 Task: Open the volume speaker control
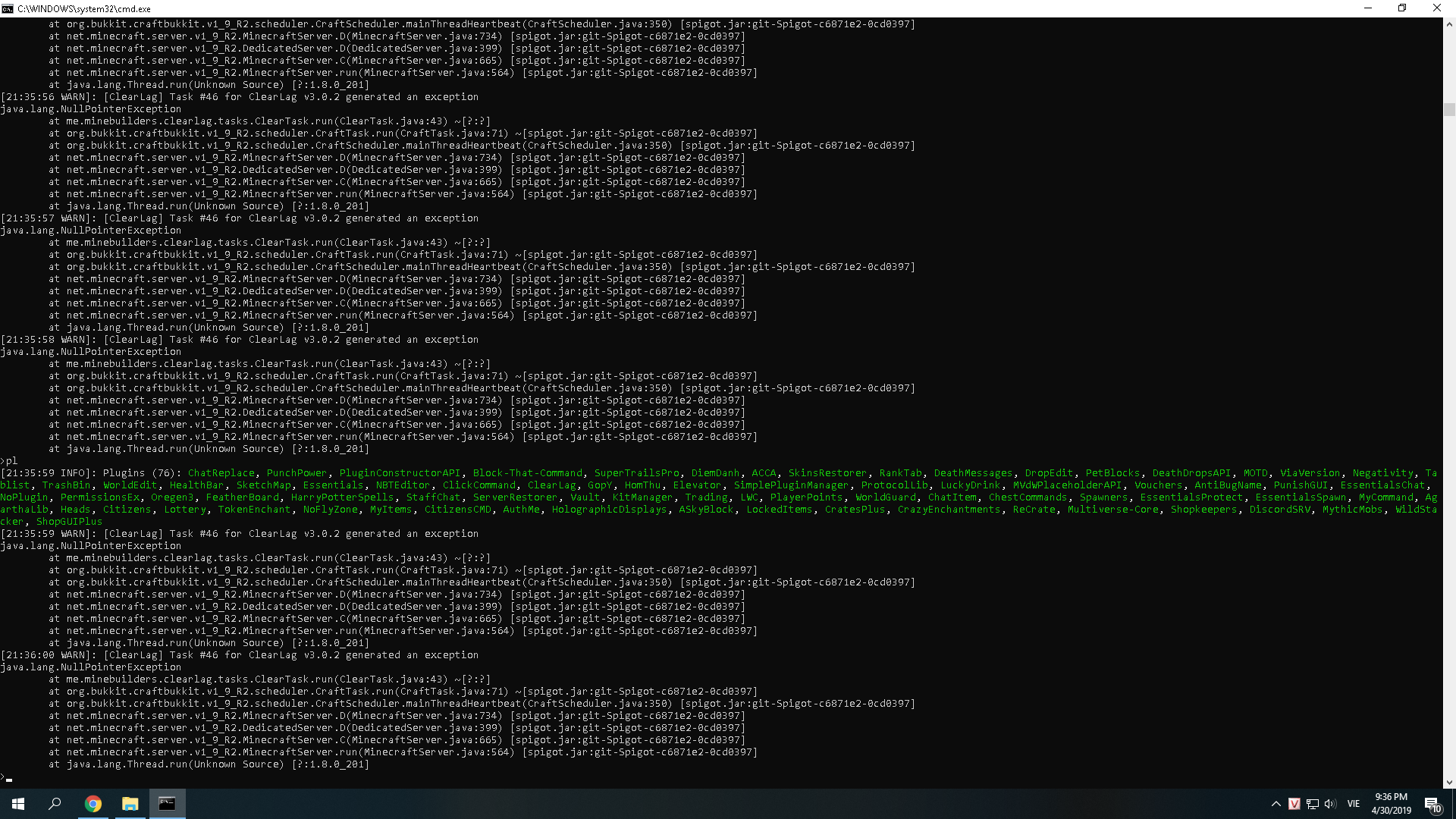point(1330,804)
